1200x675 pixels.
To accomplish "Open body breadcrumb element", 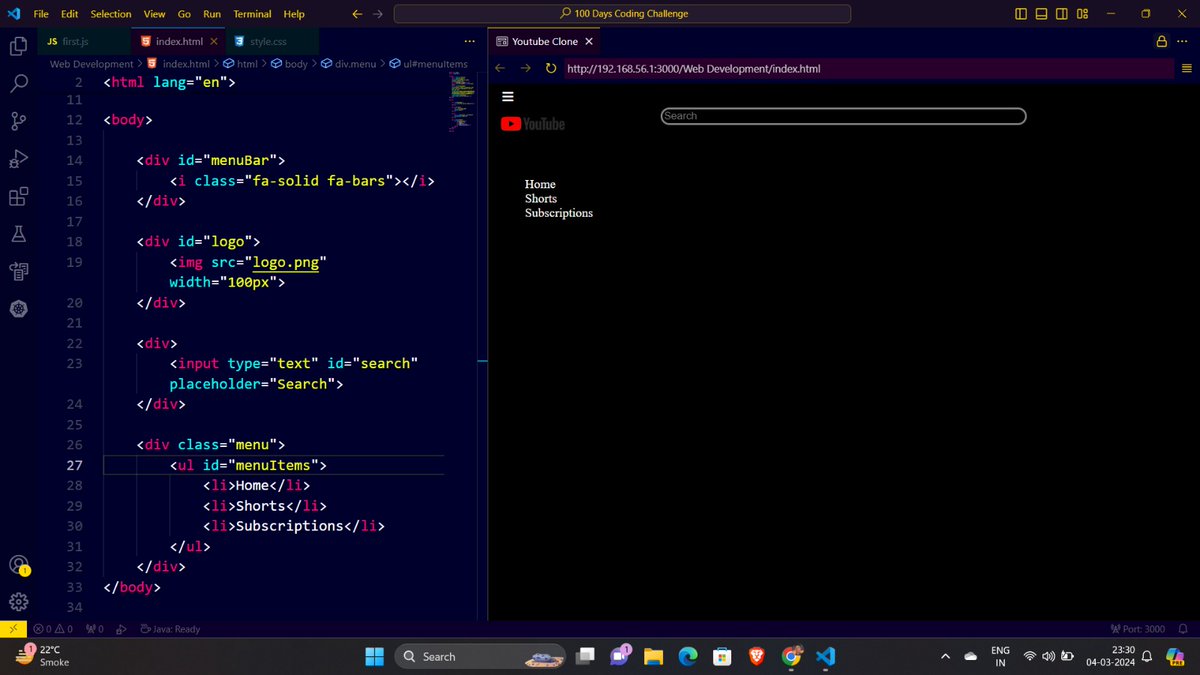I will pyautogui.click(x=288, y=64).
